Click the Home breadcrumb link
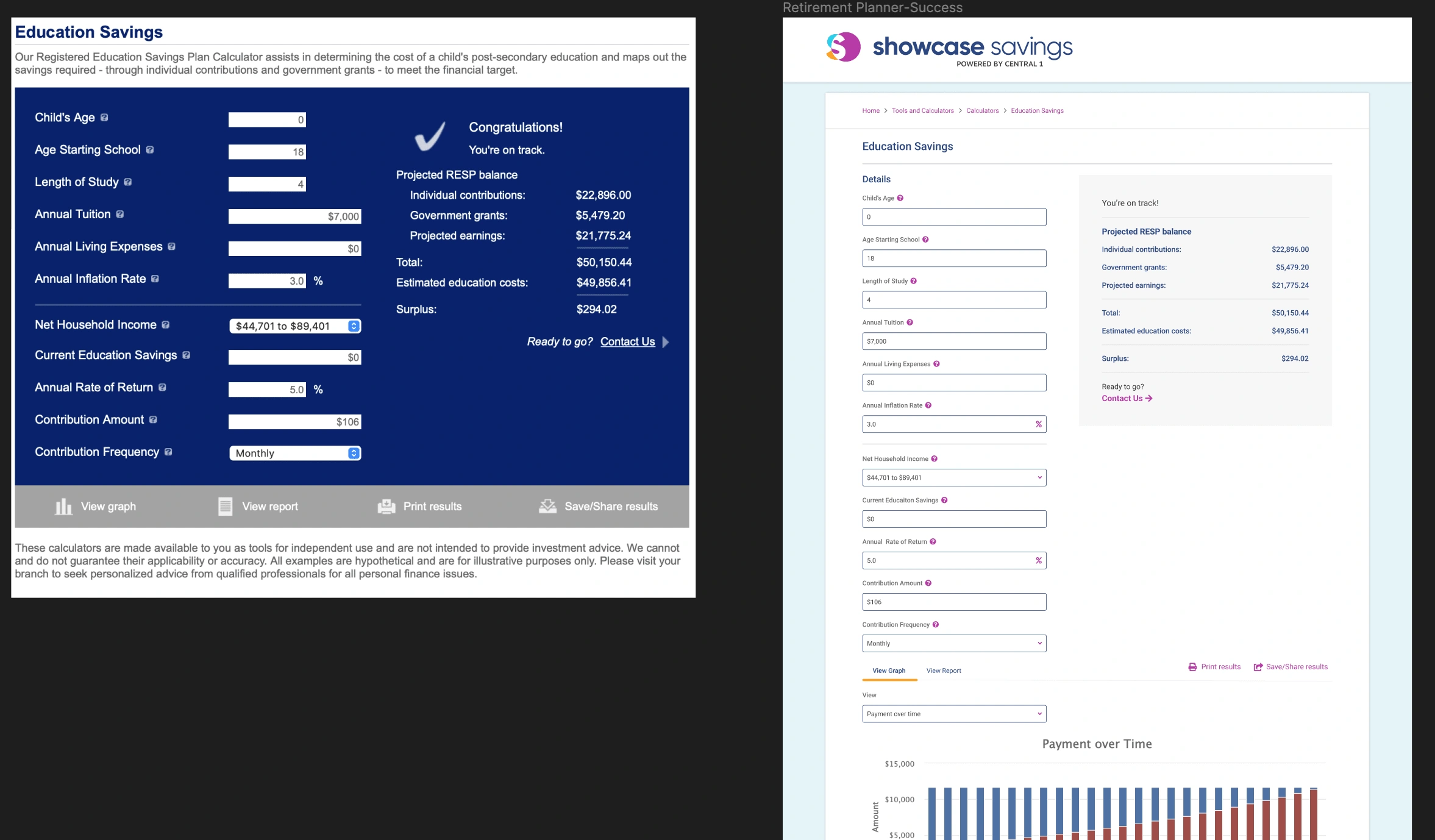 pyautogui.click(x=871, y=111)
